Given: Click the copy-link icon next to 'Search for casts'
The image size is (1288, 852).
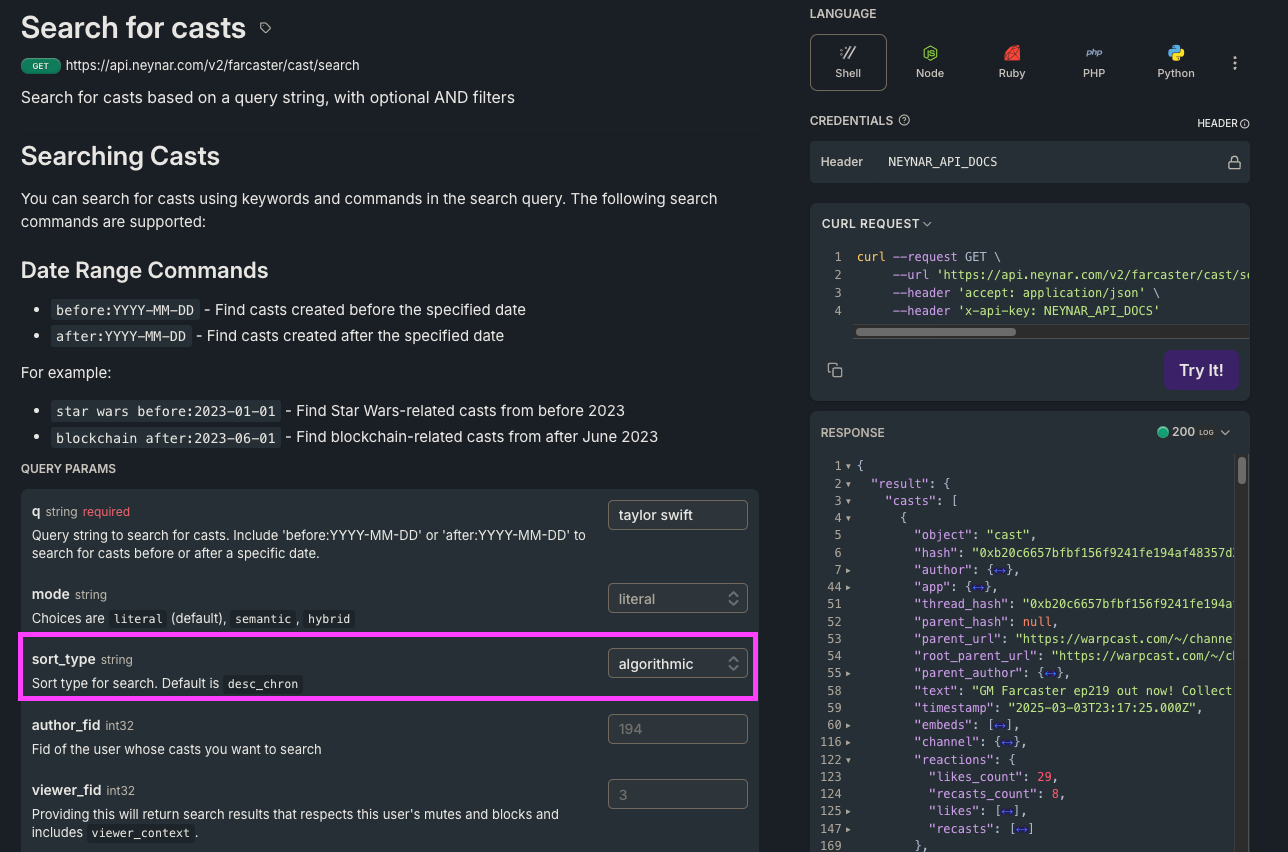Looking at the screenshot, I should 264,29.
